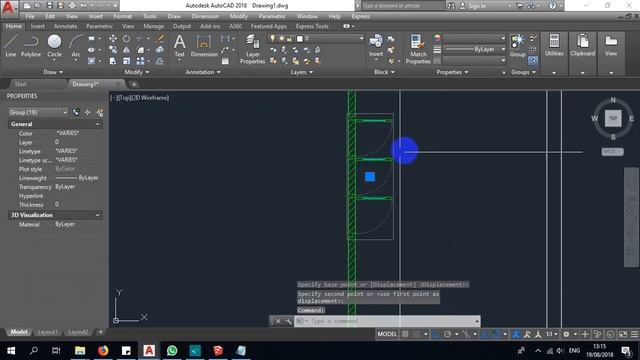Click the Table icon in Annotation panel
This screenshot has height=360, width=640.
click(x=225, y=61)
